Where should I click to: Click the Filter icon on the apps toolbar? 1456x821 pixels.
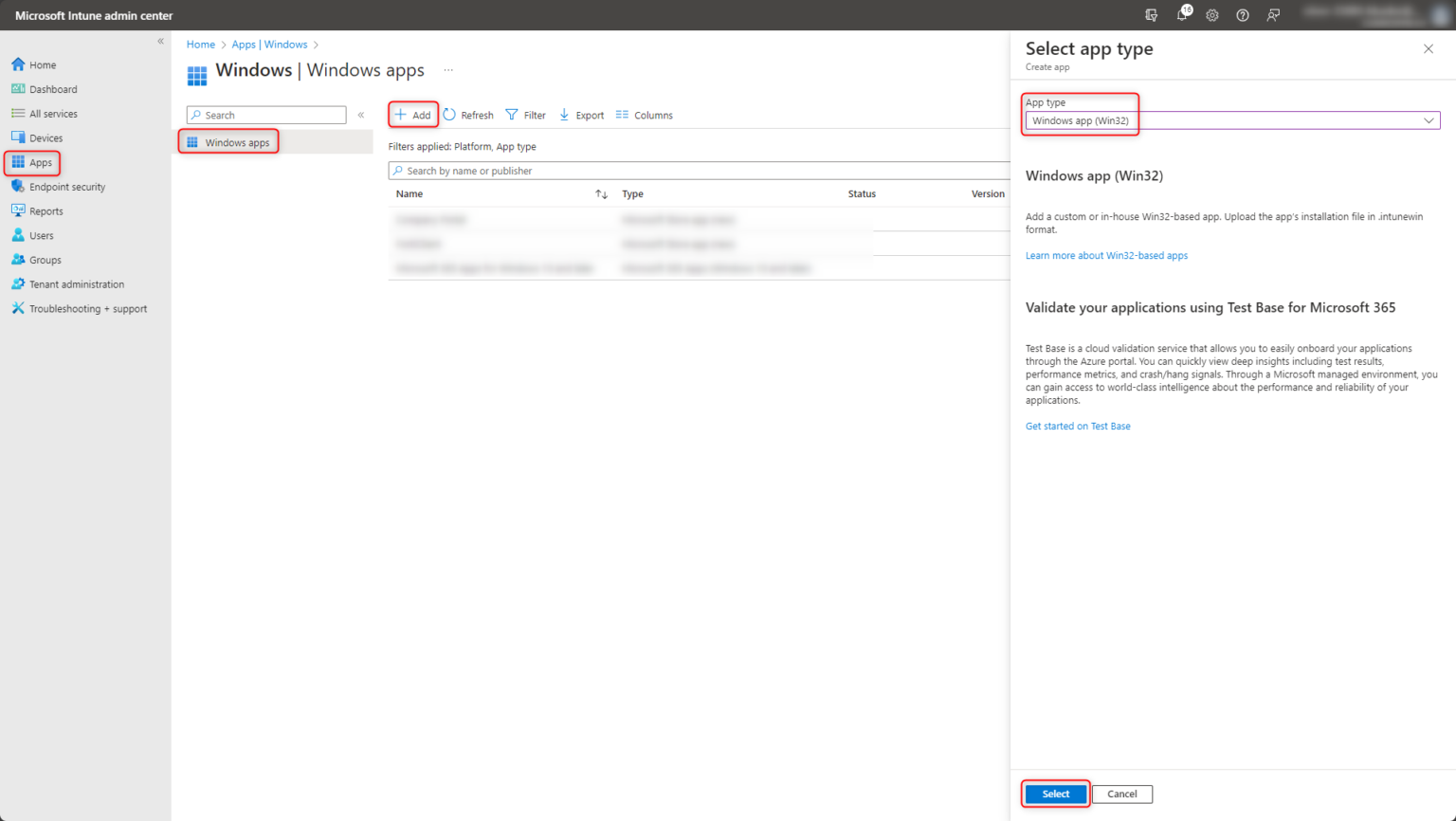(x=525, y=114)
